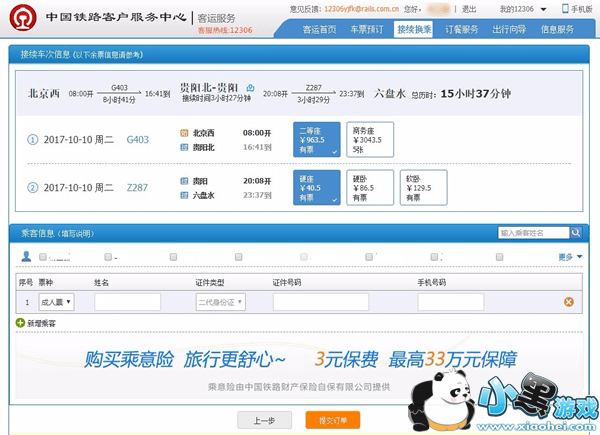600x435 pixels.
Task: Click the passenger person icon
Action: tap(26, 257)
